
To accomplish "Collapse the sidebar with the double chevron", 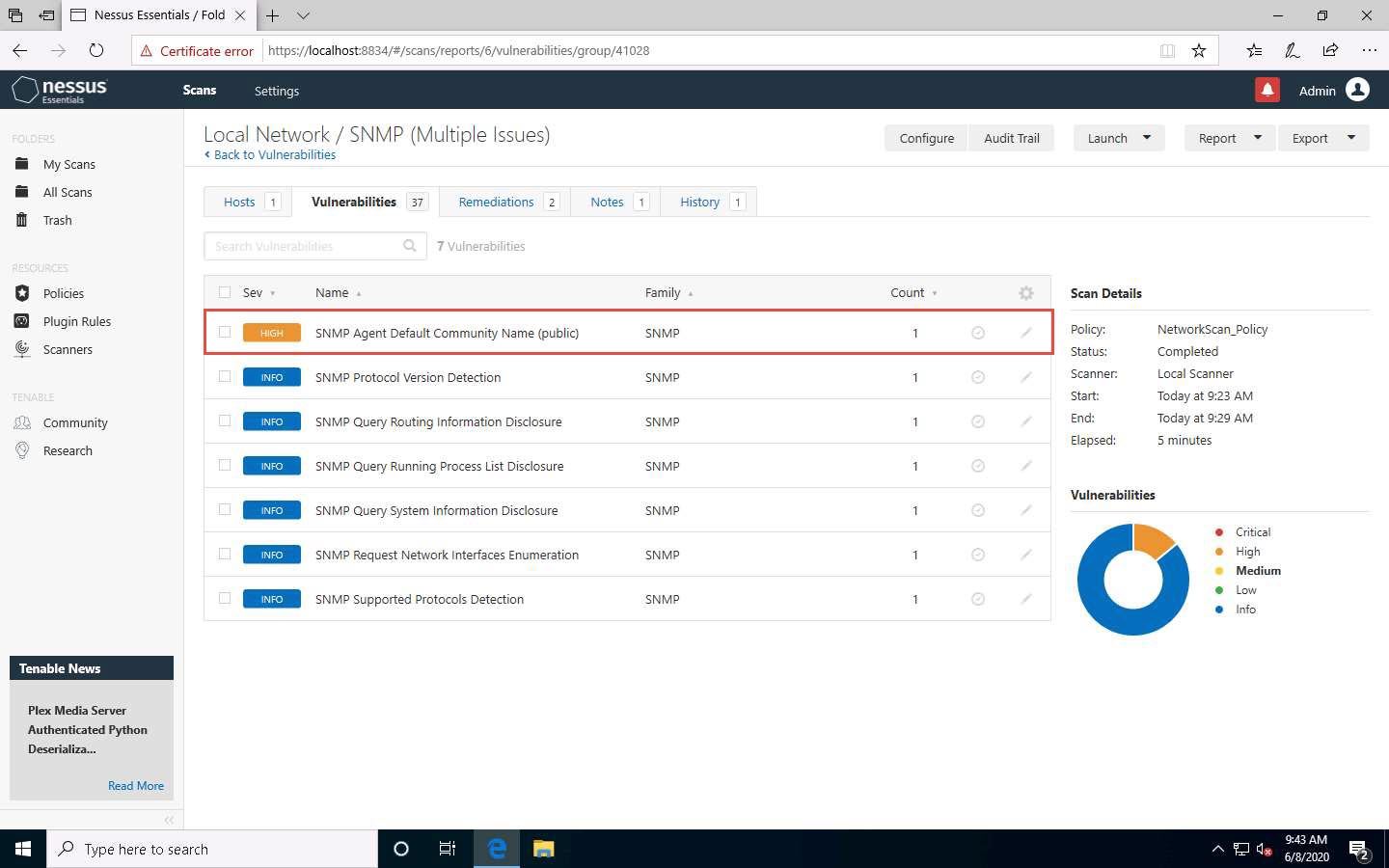I will click(169, 820).
